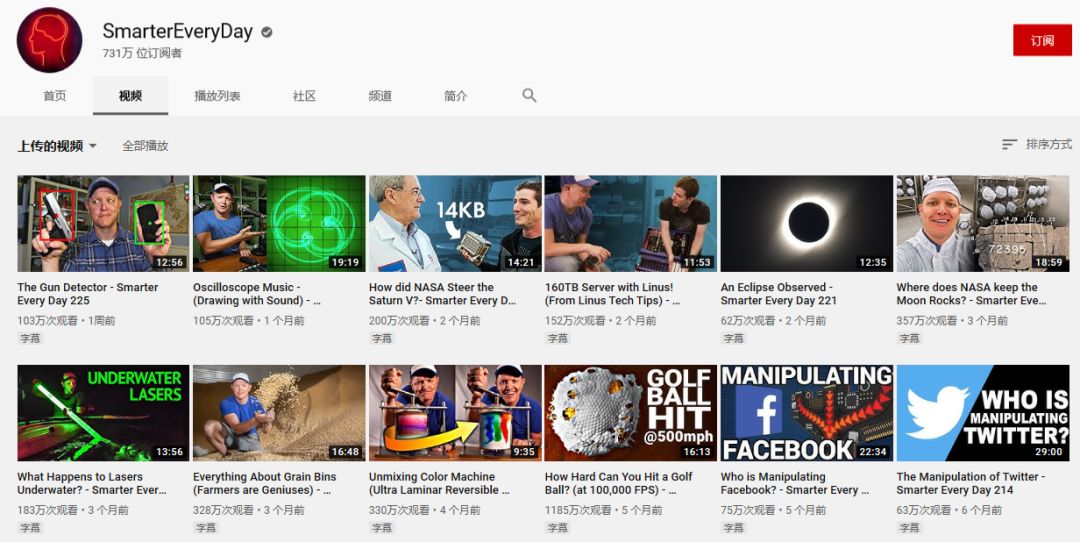The image size is (1080, 542).
Task: Open The Gun Detector video thumbnail
Action: [103, 223]
